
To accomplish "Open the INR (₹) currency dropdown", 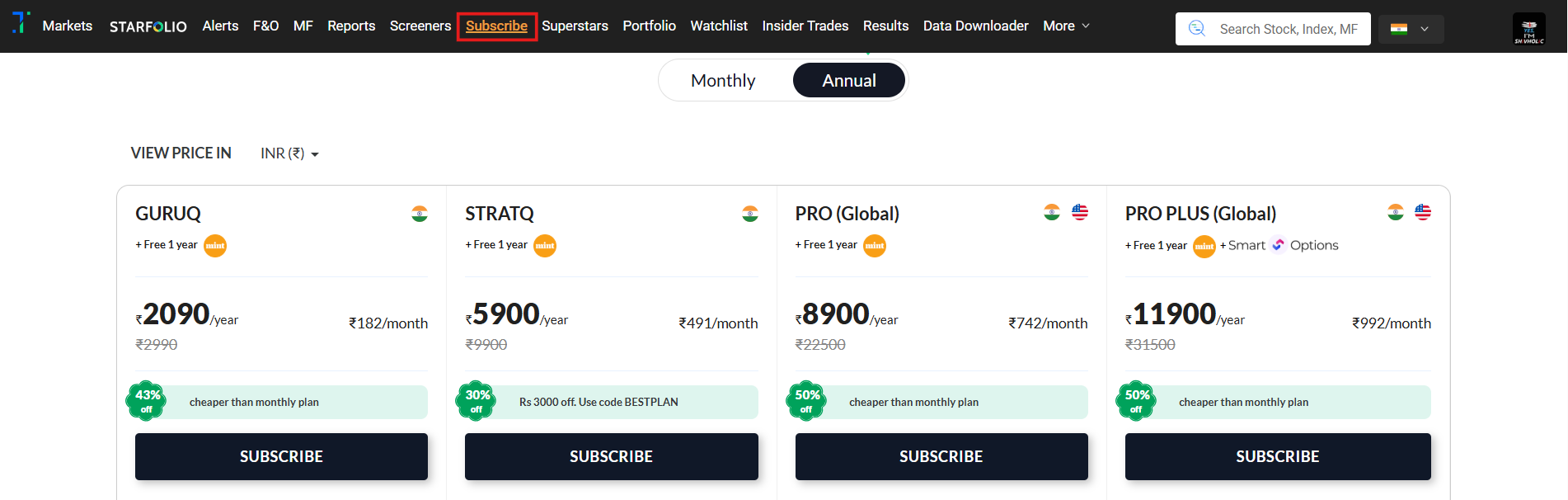I will [289, 153].
